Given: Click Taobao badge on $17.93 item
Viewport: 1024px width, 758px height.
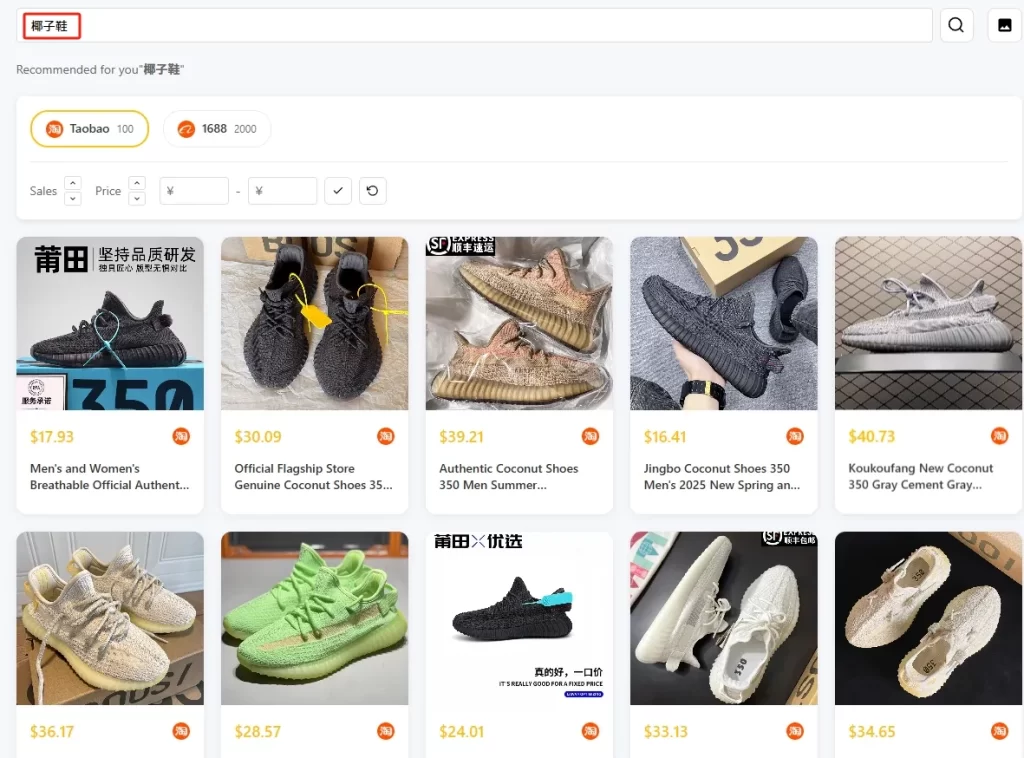Looking at the screenshot, I should click(x=181, y=436).
